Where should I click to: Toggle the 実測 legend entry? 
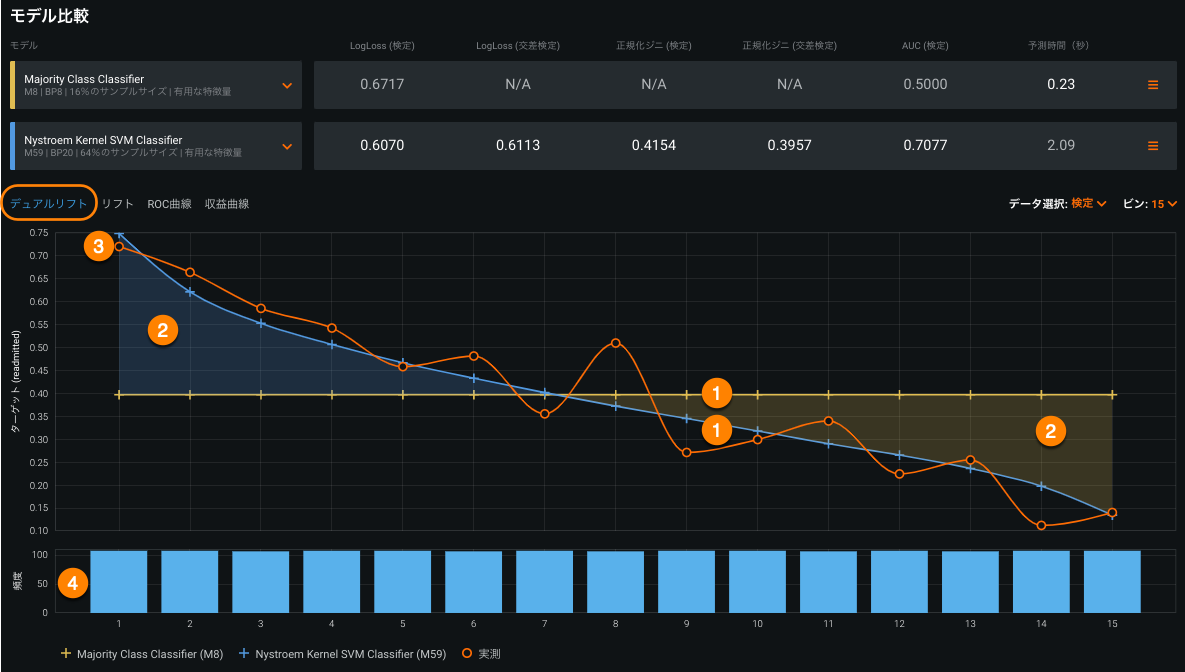[482, 653]
